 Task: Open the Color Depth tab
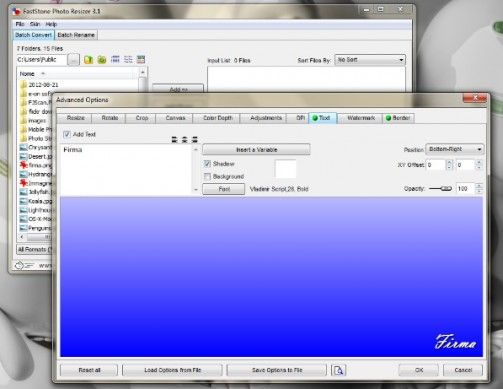217,118
